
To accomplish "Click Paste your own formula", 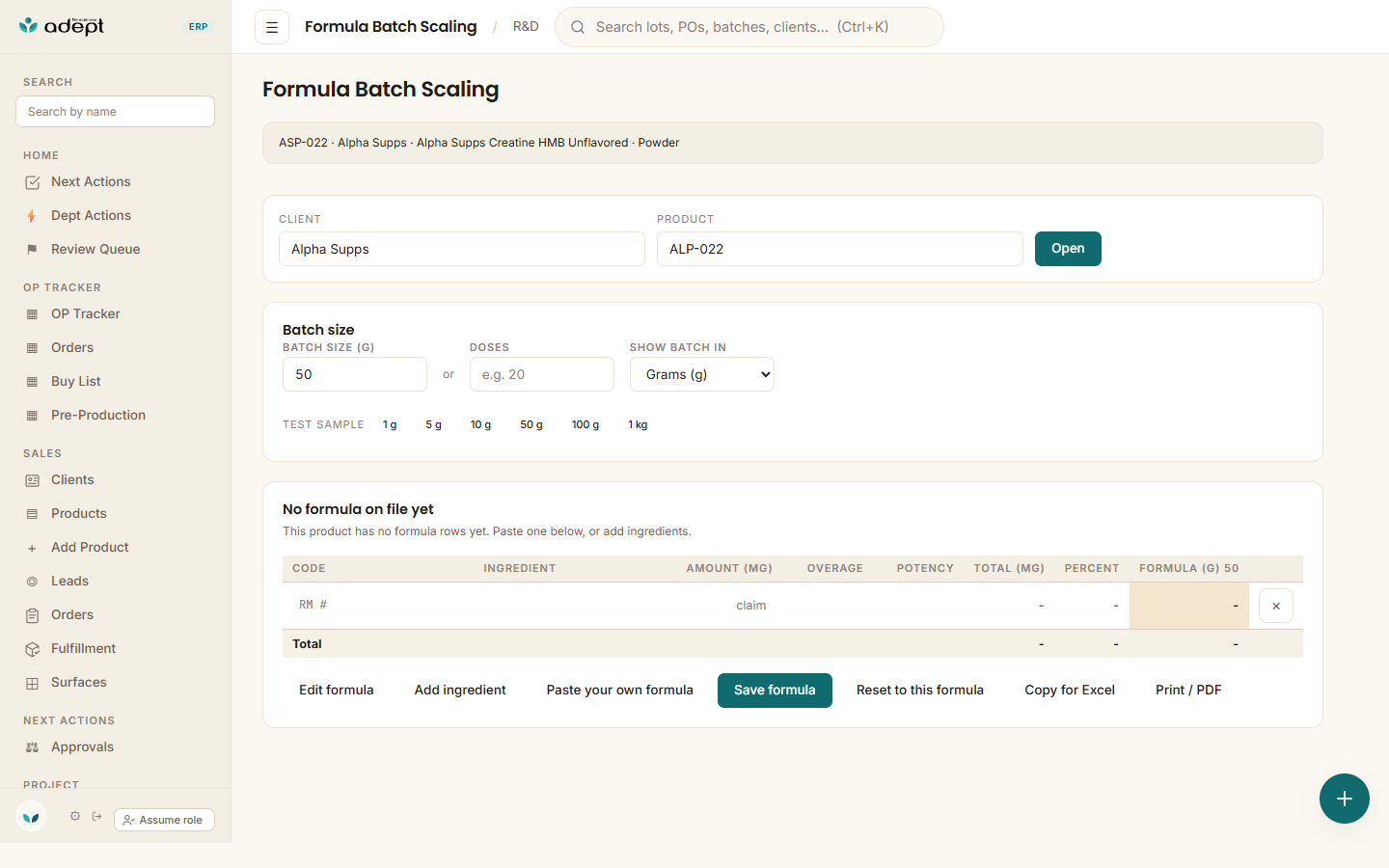I will click(620, 691).
